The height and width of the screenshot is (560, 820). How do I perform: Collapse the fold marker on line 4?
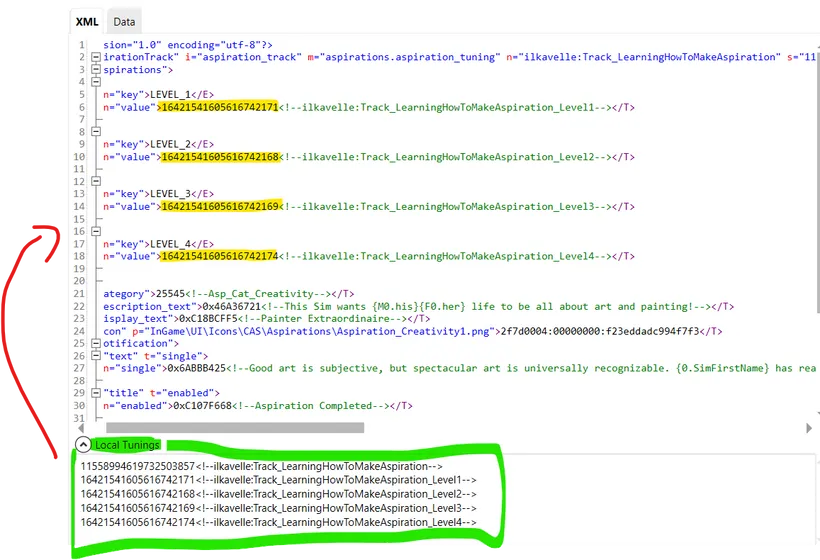tap(96, 82)
